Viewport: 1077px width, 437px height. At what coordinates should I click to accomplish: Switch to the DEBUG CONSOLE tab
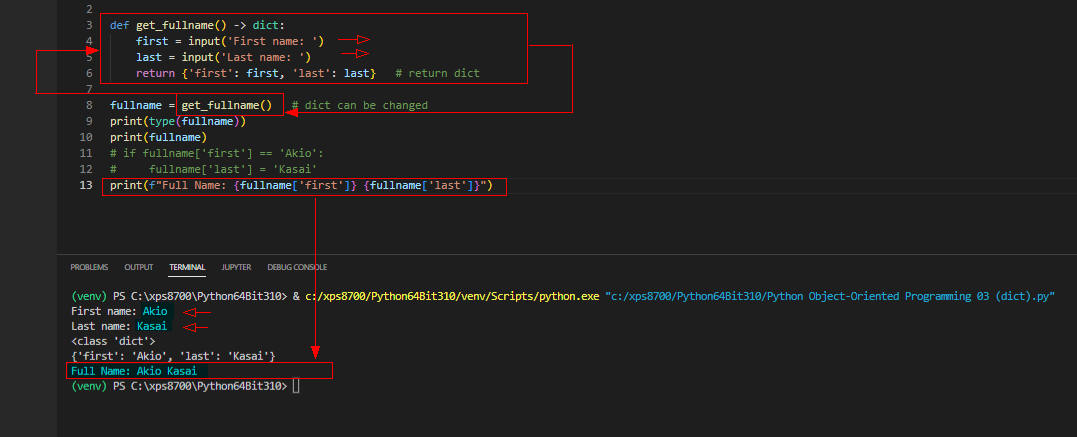pyautogui.click(x=297, y=267)
